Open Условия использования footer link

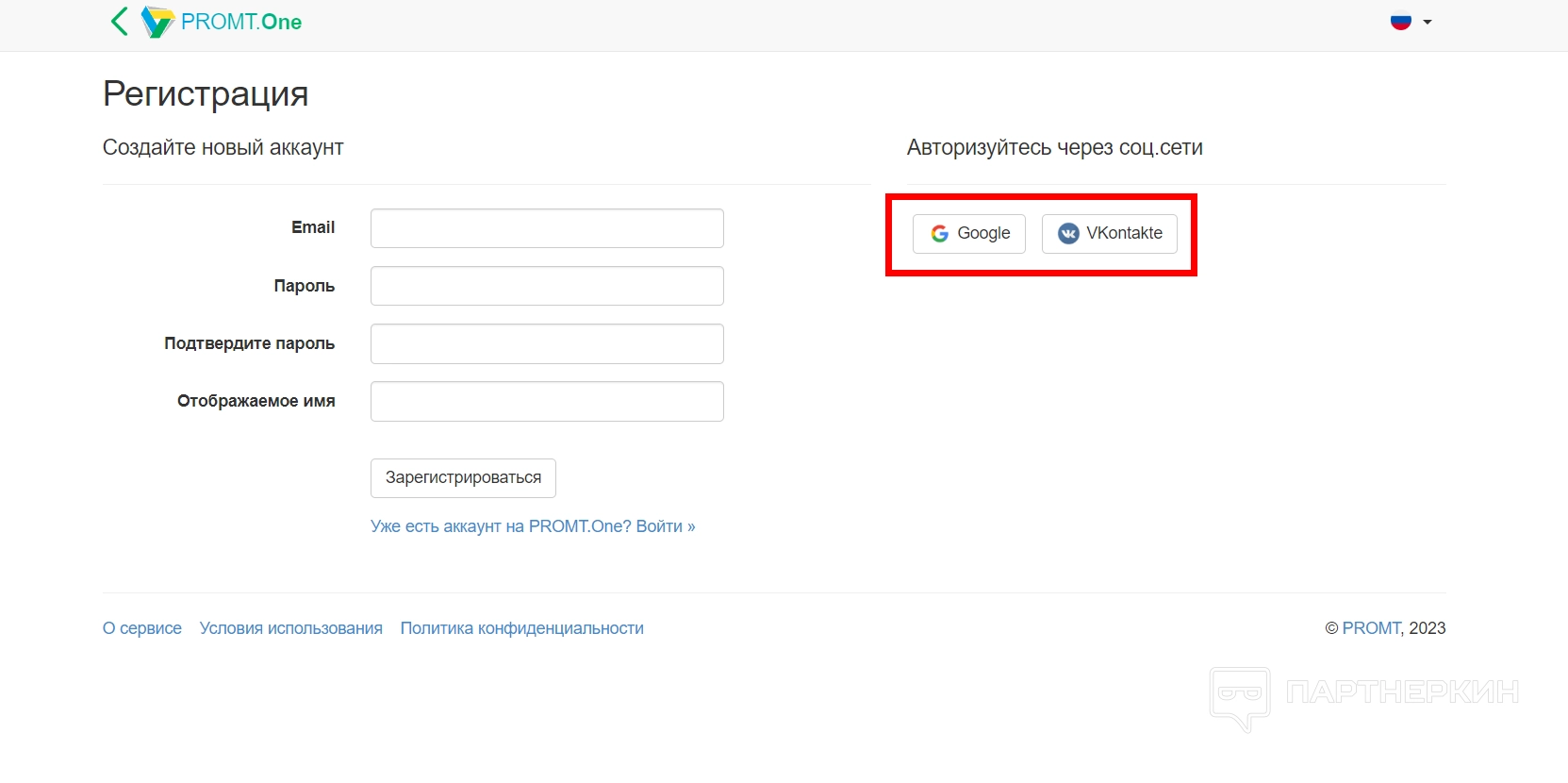291,628
